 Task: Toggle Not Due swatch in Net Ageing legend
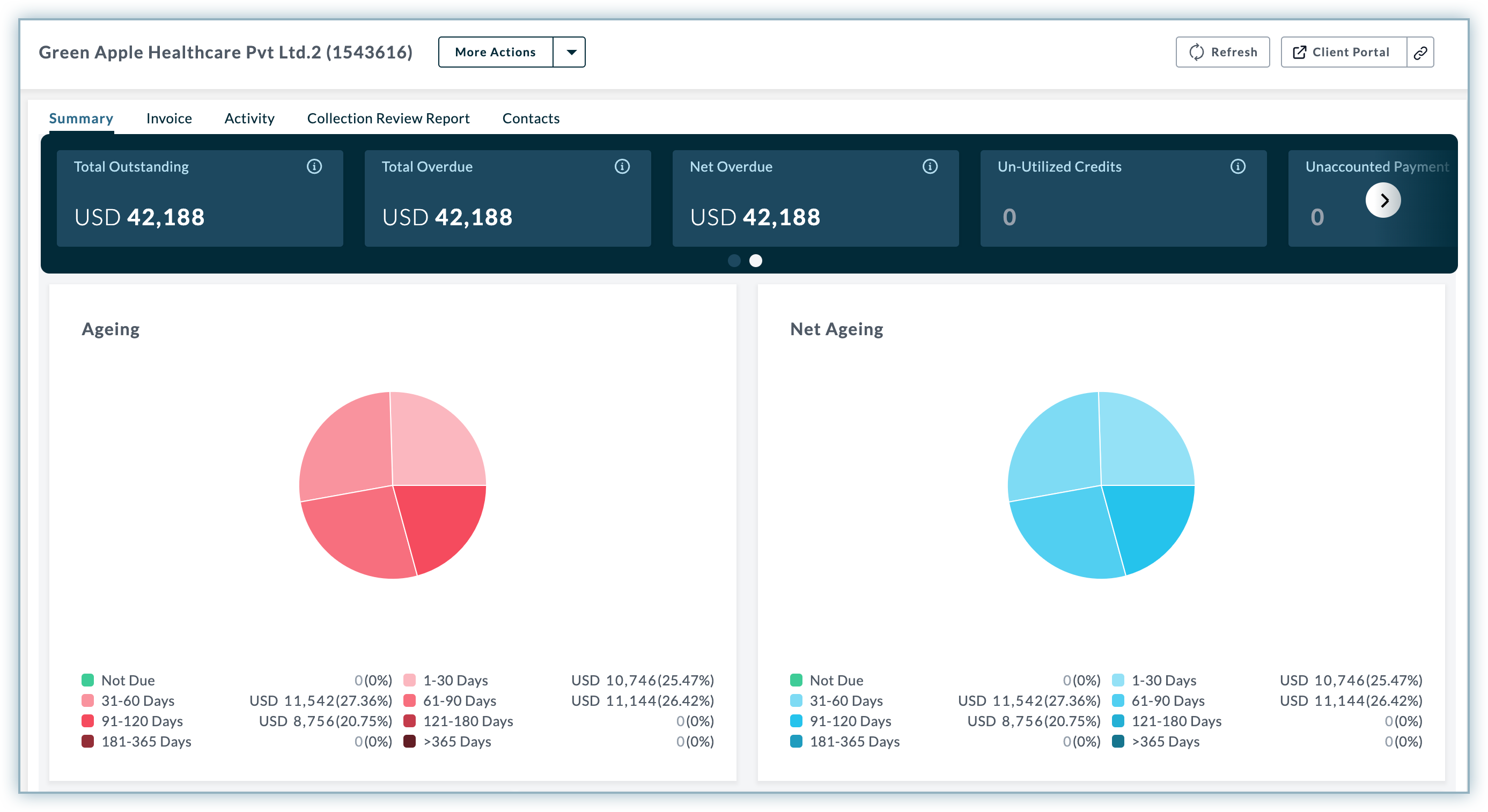click(x=796, y=680)
